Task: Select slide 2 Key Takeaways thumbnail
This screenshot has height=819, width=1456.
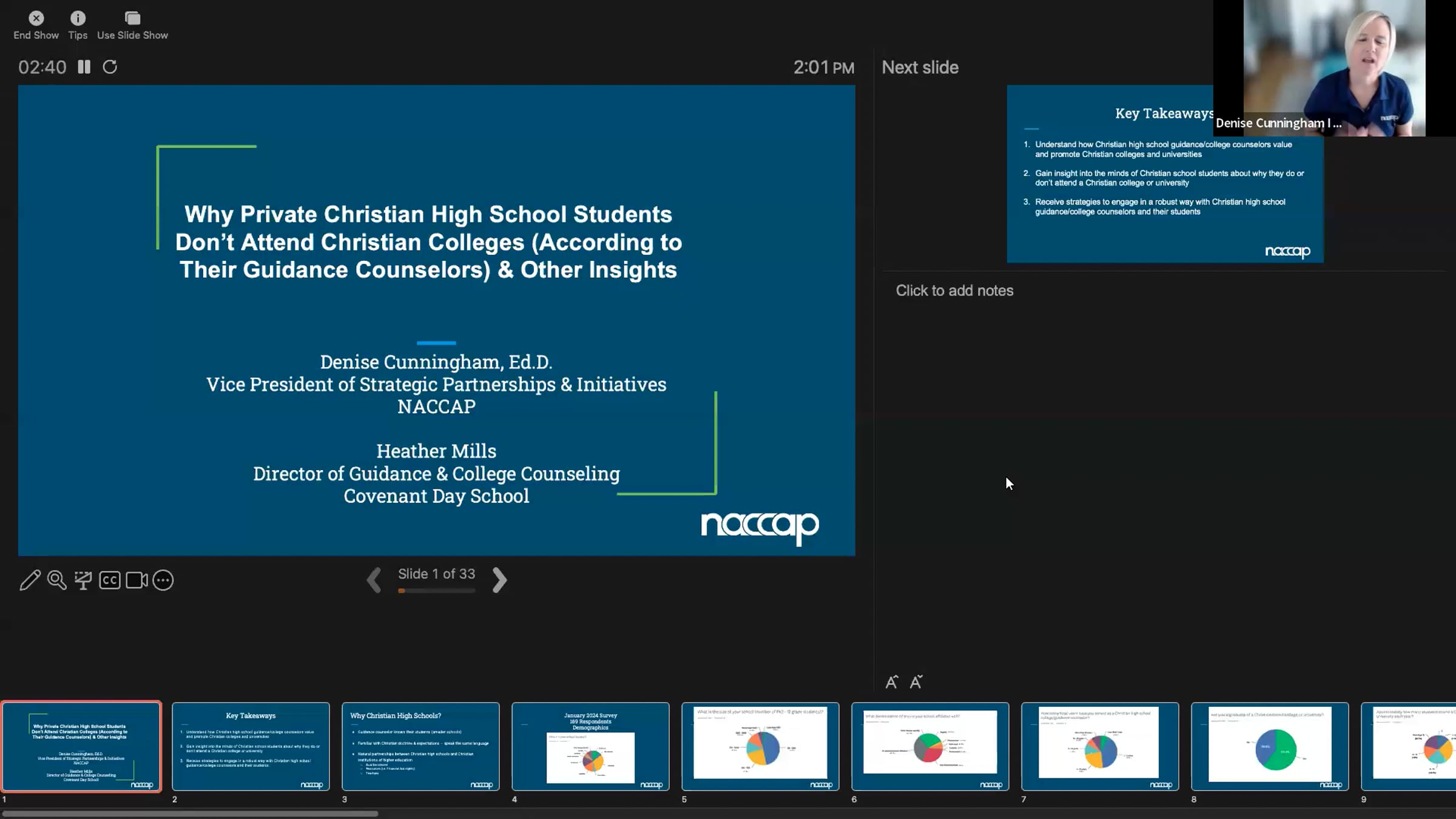Action: (x=251, y=746)
